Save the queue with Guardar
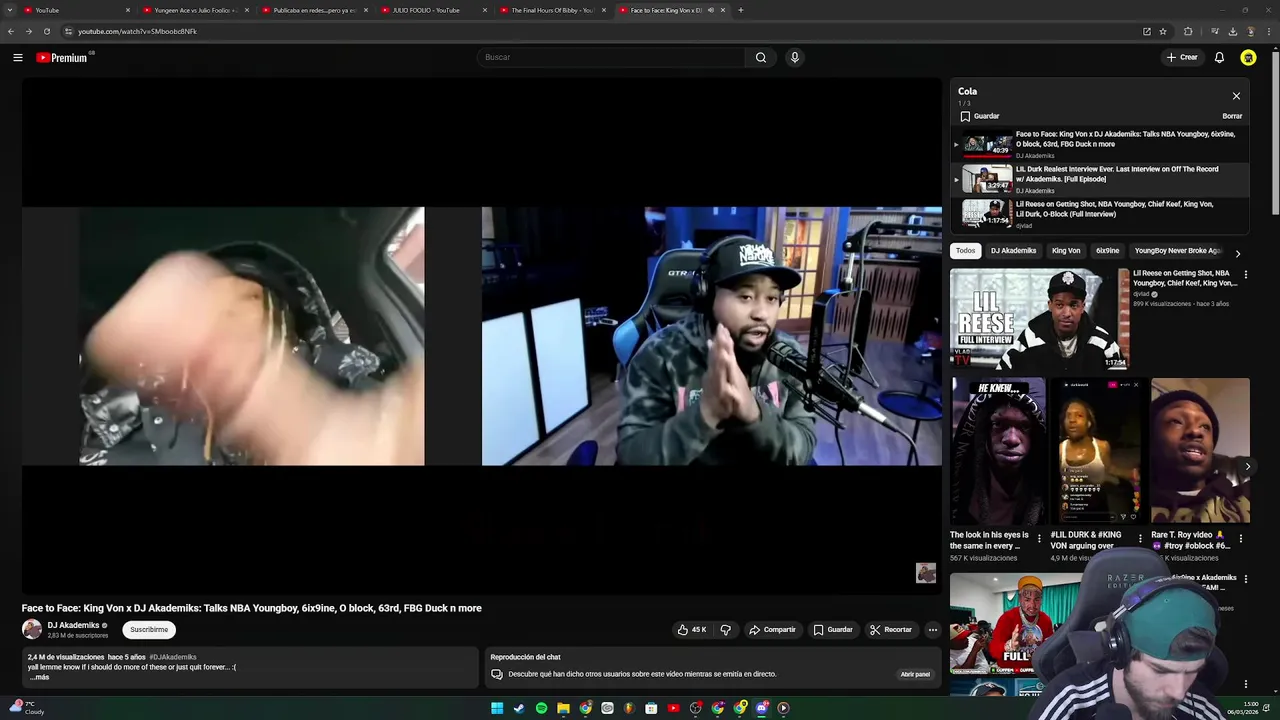Screen dimensions: 1280x720 click(x=979, y=116)
